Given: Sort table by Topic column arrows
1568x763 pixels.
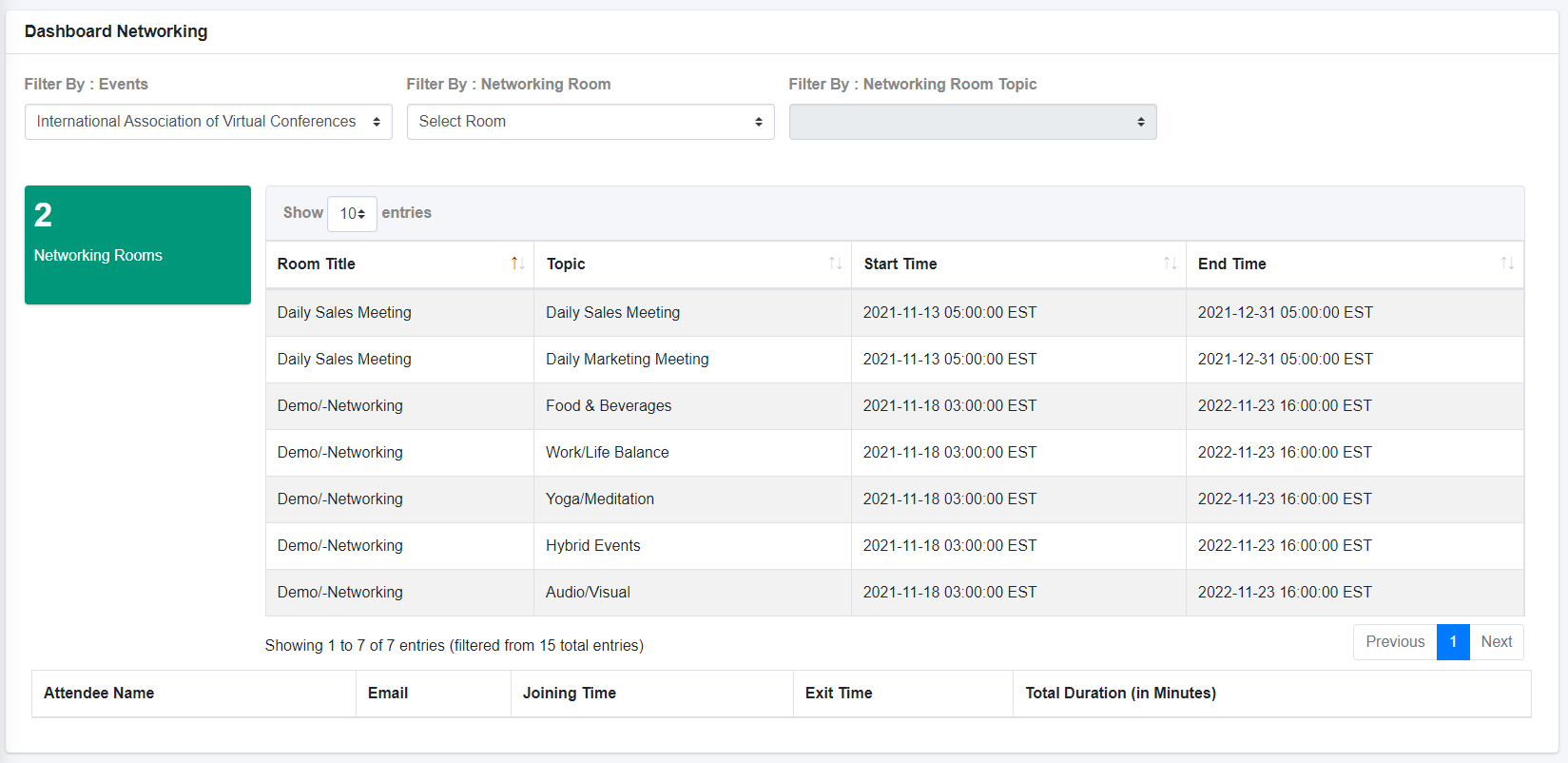Looking at the screenshot, I should 835,264.
